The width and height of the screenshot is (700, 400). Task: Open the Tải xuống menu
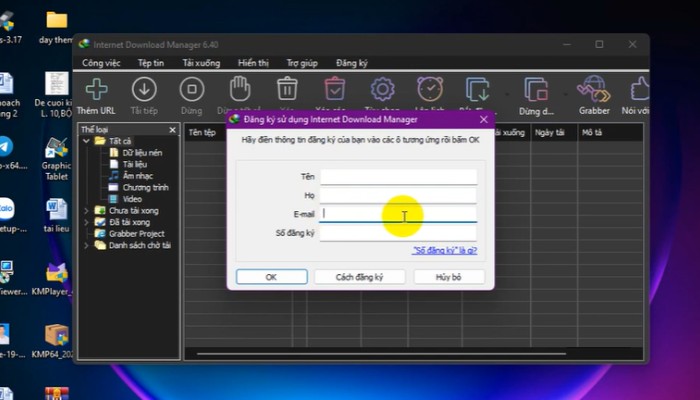[201, 63]
